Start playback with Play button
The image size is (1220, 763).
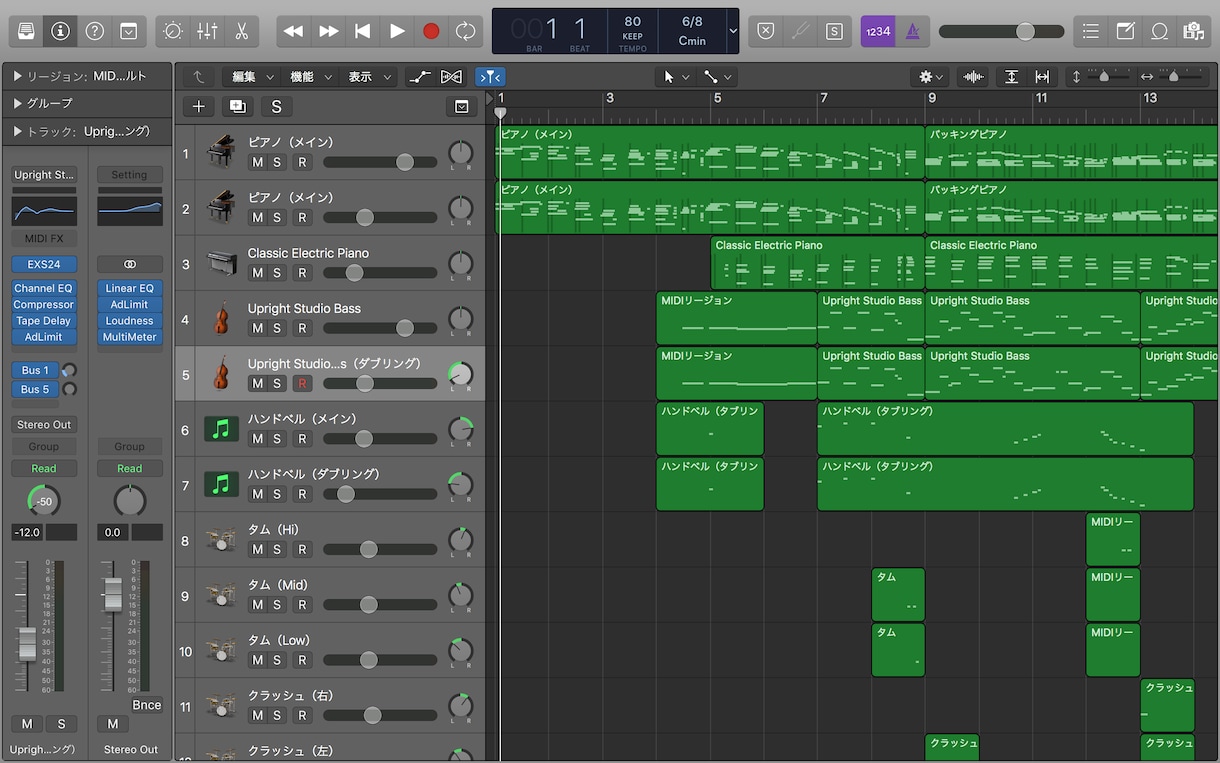point(397,31)
